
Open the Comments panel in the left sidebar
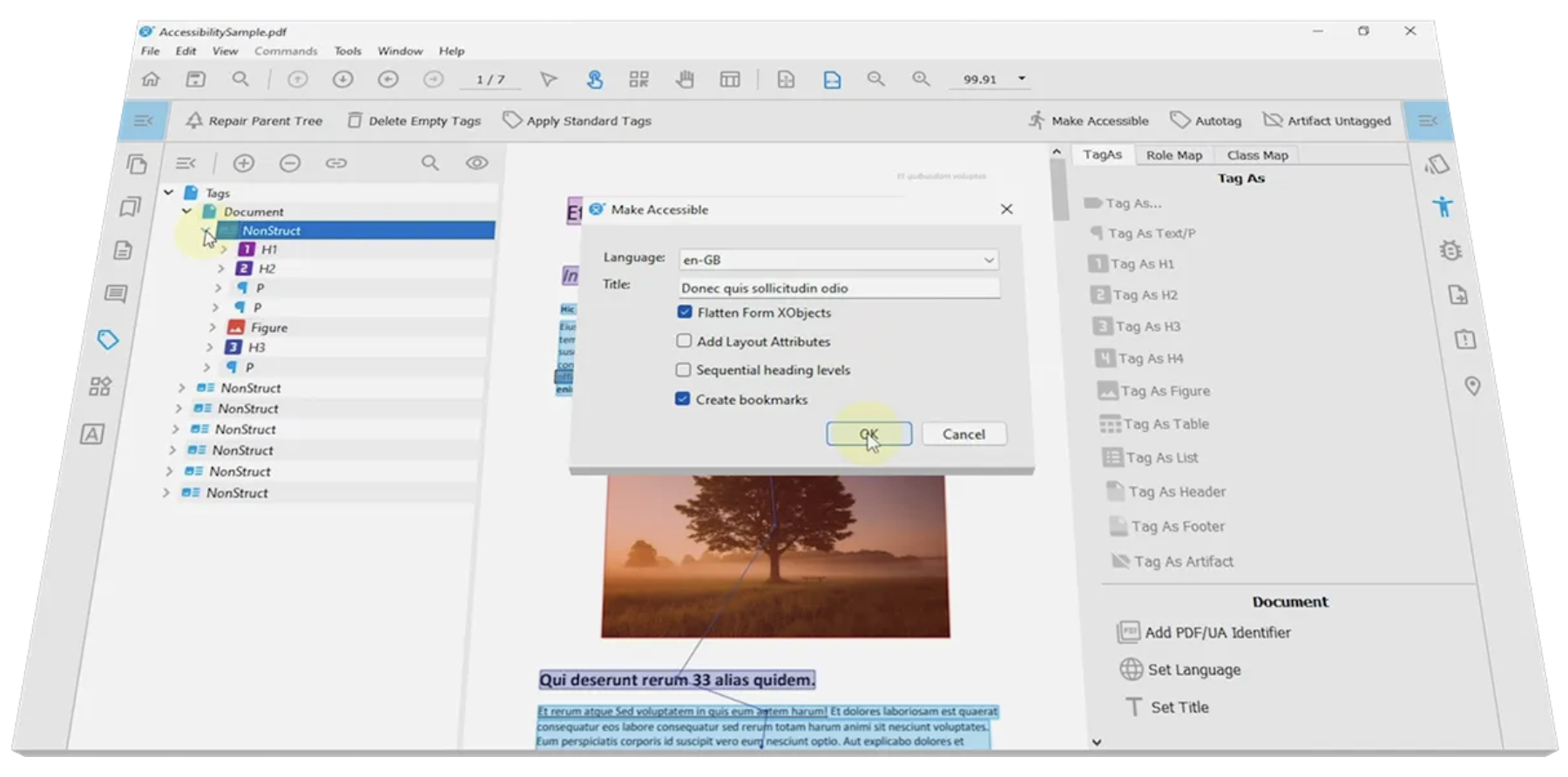[x=116, y=294]
